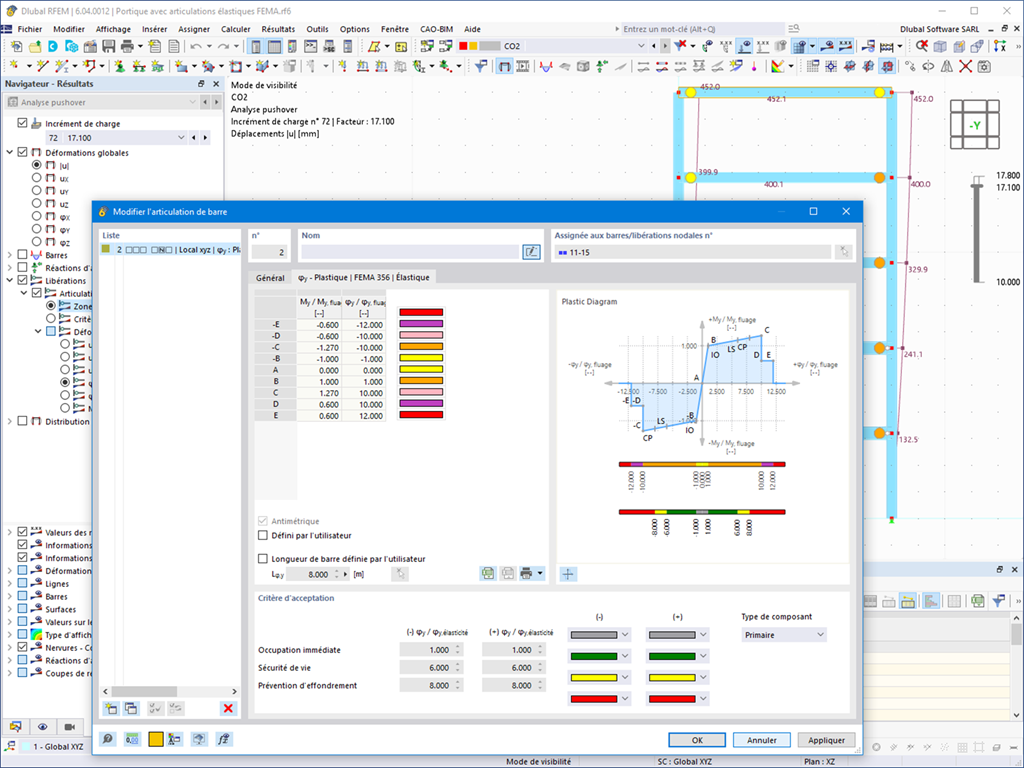This screenshot has width=1024, height=768.
Task: Collapse the Déformations globales tree node
Action: point(10,152)
